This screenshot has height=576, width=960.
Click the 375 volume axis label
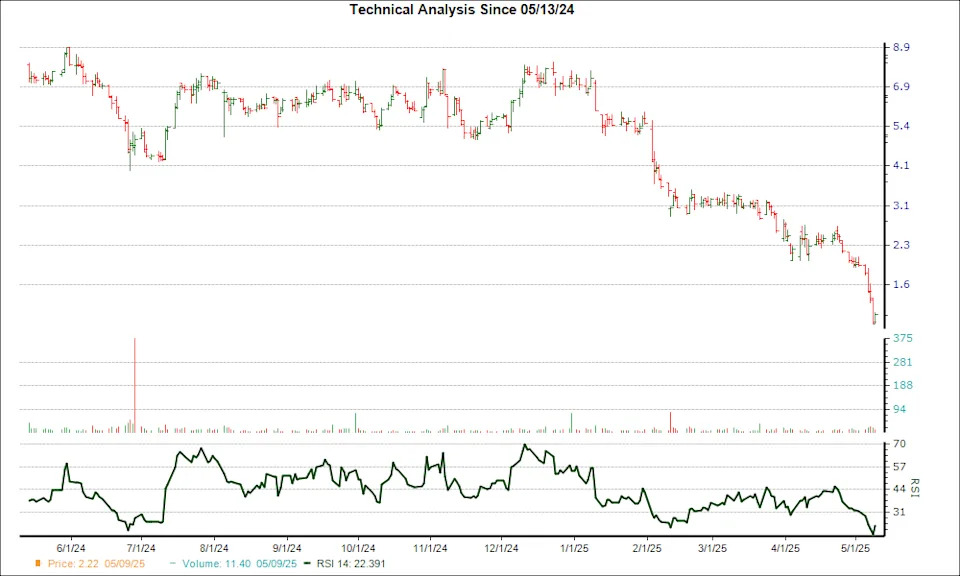click(903, 338)
